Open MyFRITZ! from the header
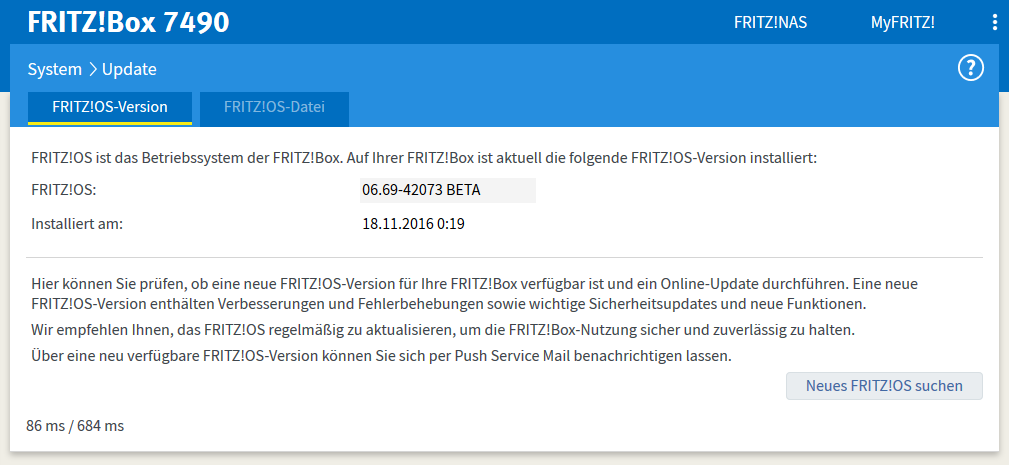This screenshot has height=465, width=1009. click(903, 23)
